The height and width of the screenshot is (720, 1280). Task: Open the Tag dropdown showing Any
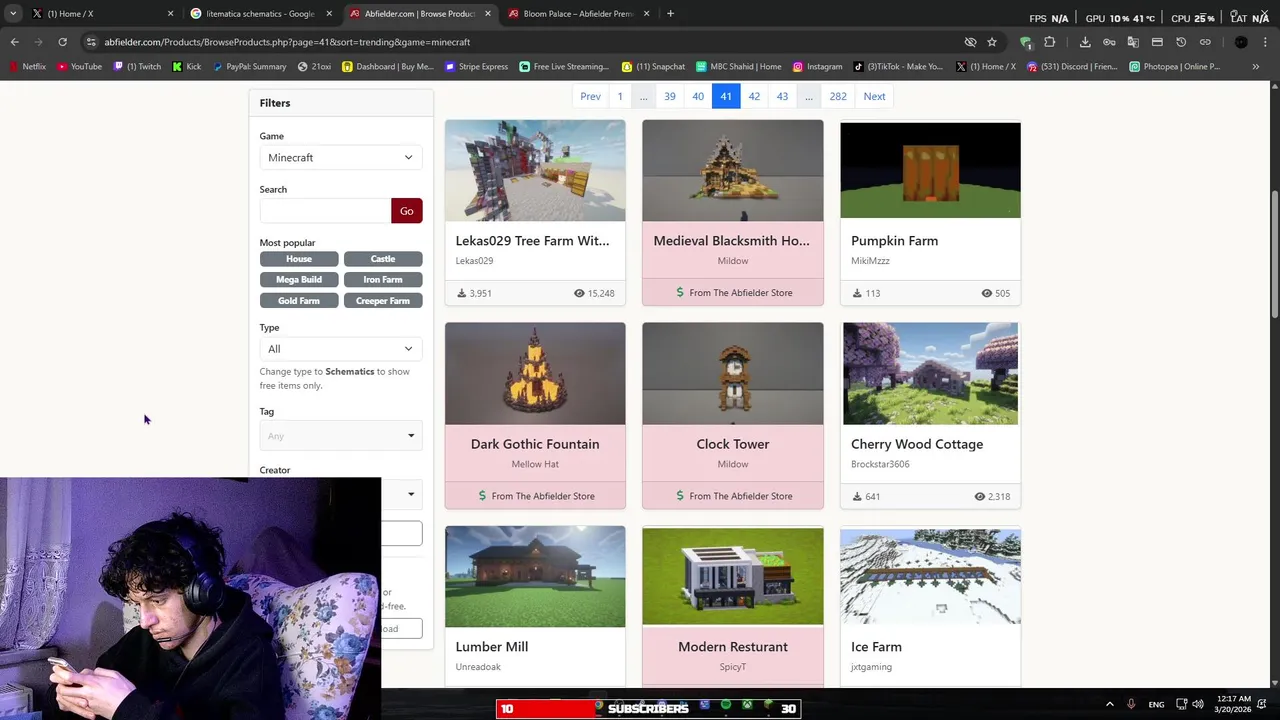[x=340, y=436]
